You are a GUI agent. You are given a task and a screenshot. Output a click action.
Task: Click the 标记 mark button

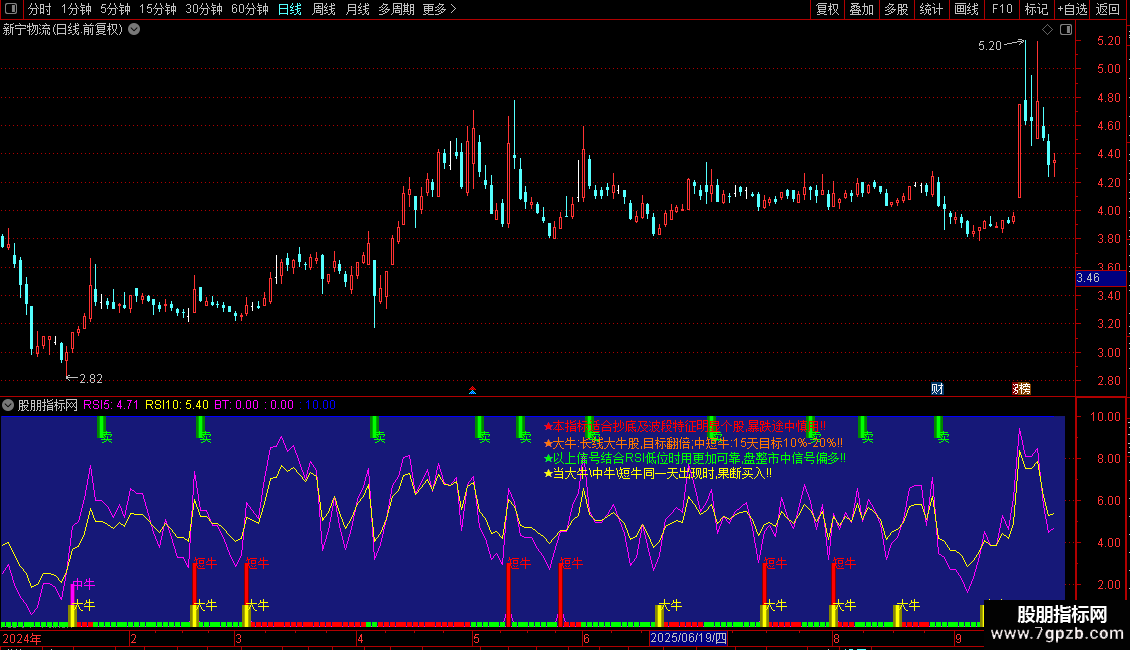tap(1036, 9)
